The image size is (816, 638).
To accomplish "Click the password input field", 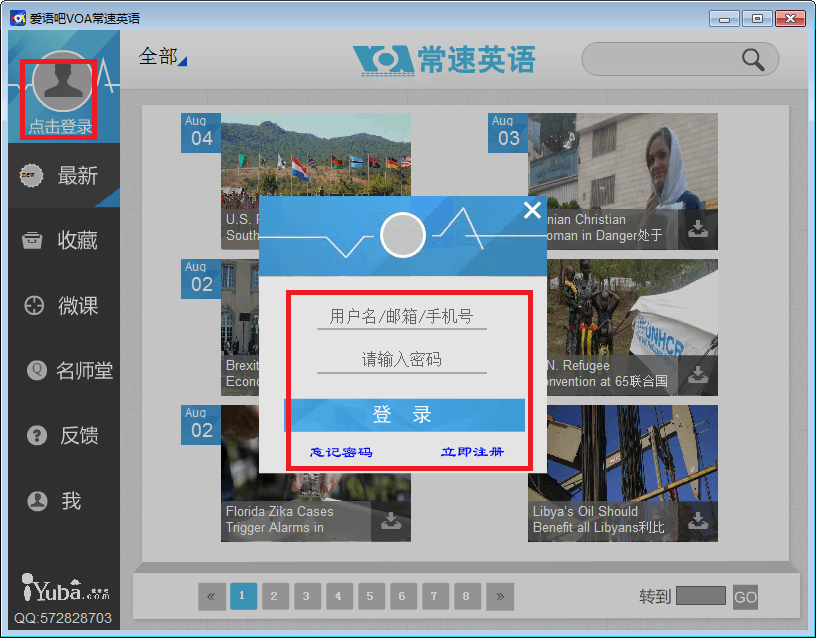I will tap(401, 360).
